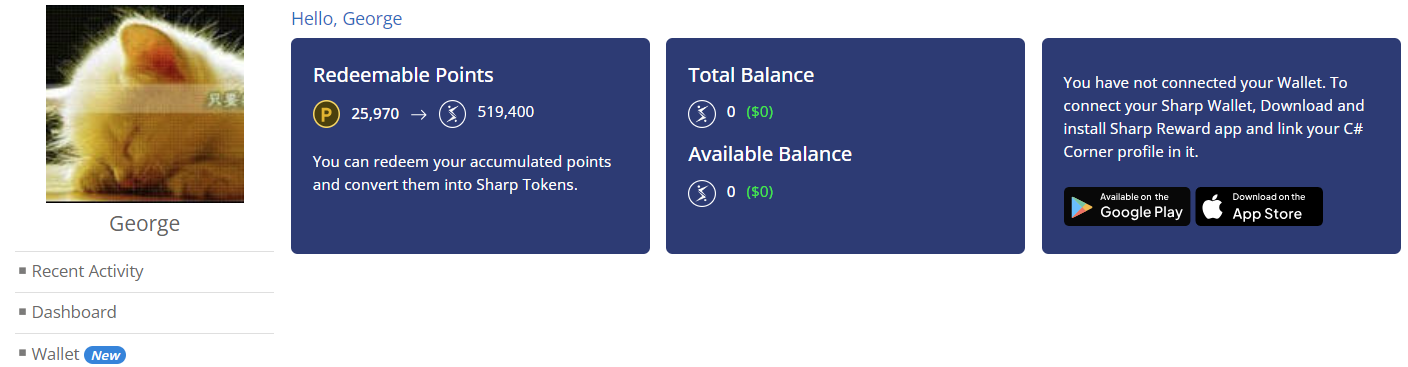Viewport: 1408px width, 367px height.
Task: Open the Google Play download badge
Action: 1127,206
